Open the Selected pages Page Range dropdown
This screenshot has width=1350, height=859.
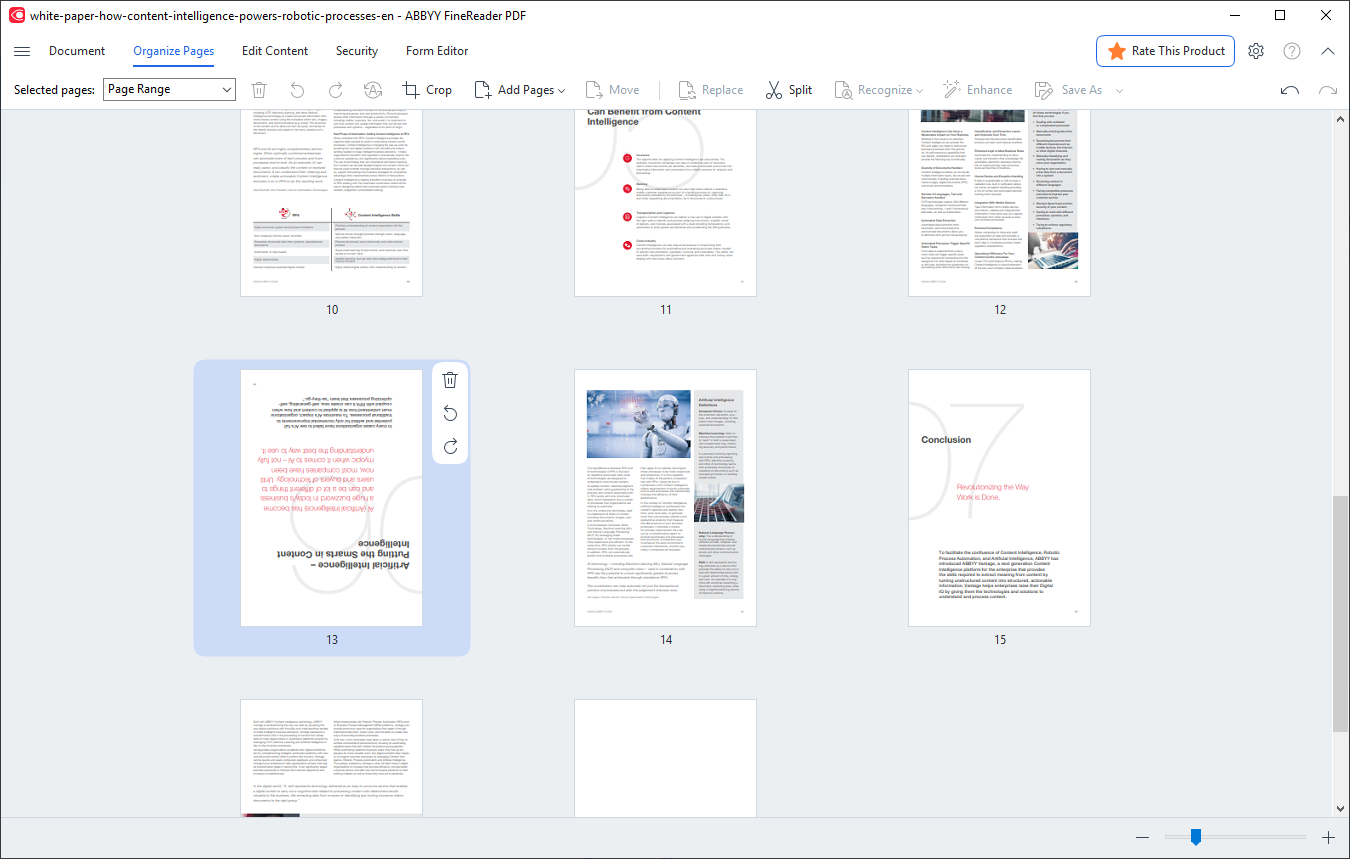coord(169,89)
